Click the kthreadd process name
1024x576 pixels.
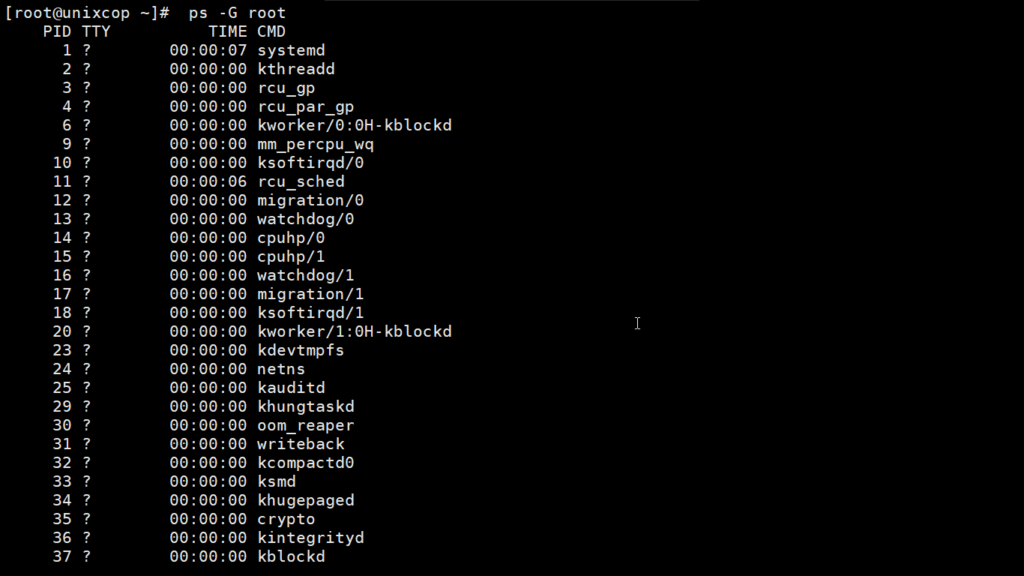tap(296, 69)
